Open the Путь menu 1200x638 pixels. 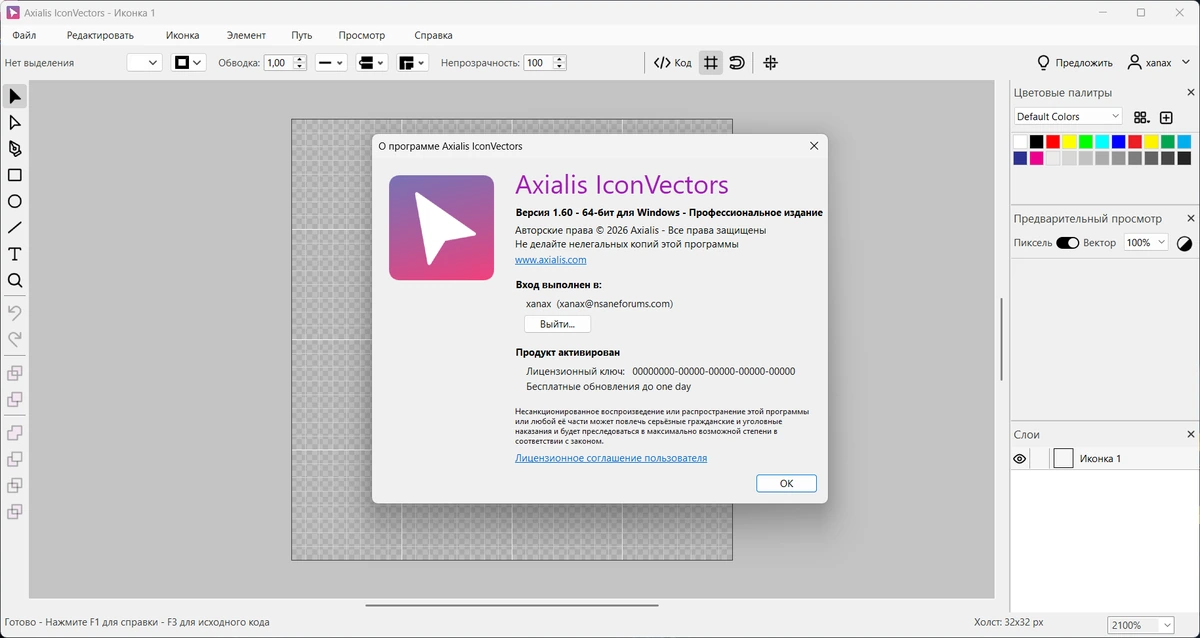(x=302, y=35)
